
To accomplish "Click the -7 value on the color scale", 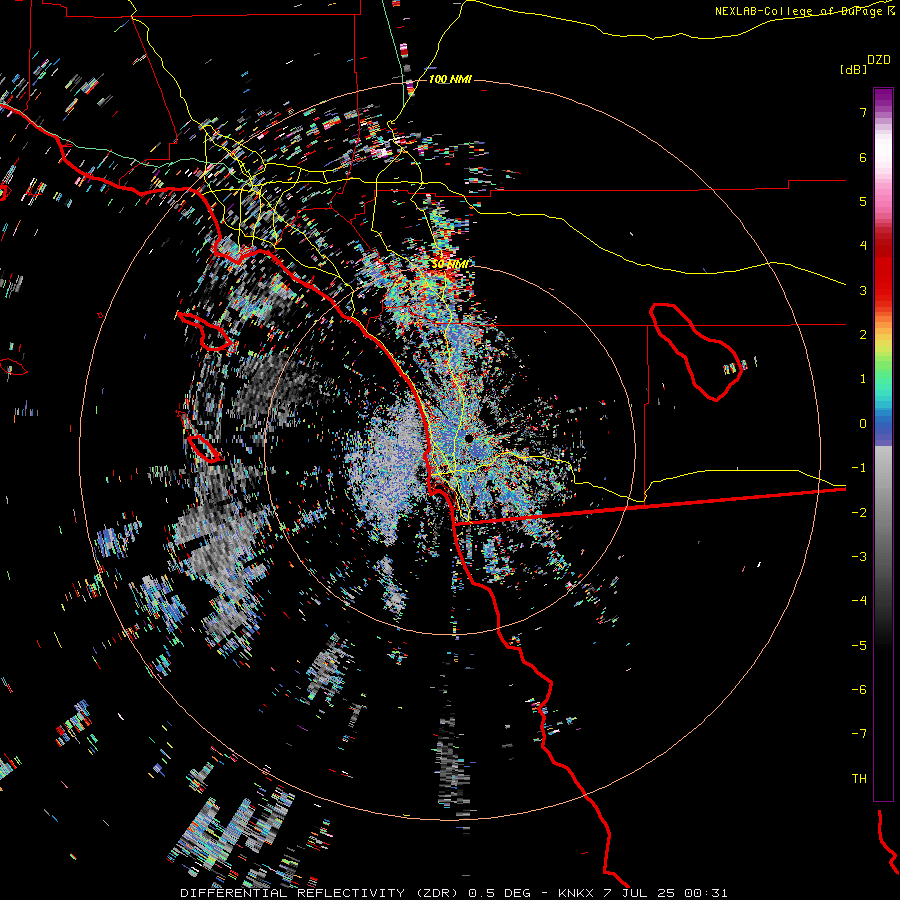I will [x=859, y=734].
